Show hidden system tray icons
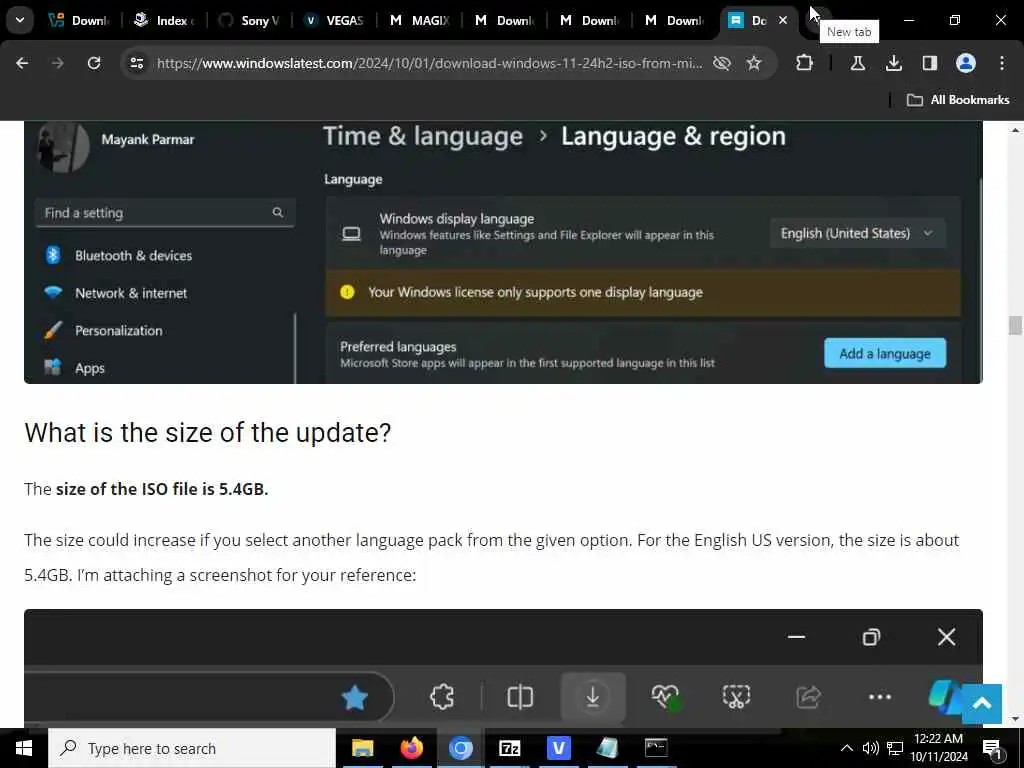 [x=846, y=748]
